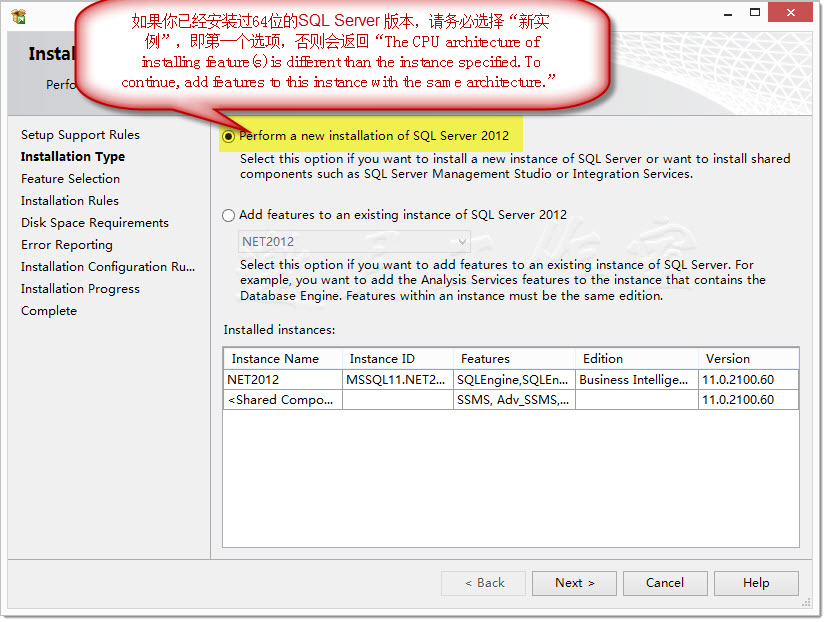
Task: Click the MSSQL11.NET2... instance ID cell
Action: pyautogui.click(x=398, y=380)
